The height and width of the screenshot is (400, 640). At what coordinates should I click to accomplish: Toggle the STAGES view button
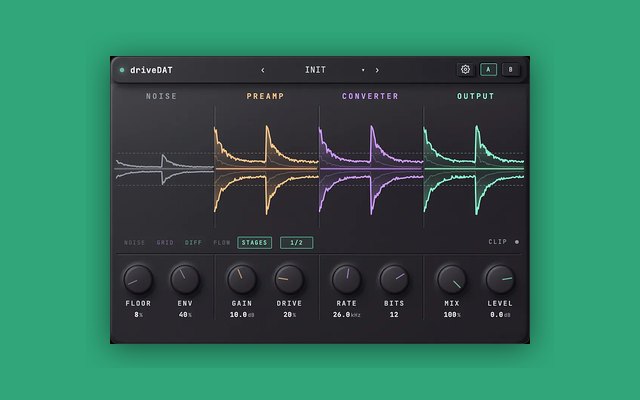tap(254, 242)
